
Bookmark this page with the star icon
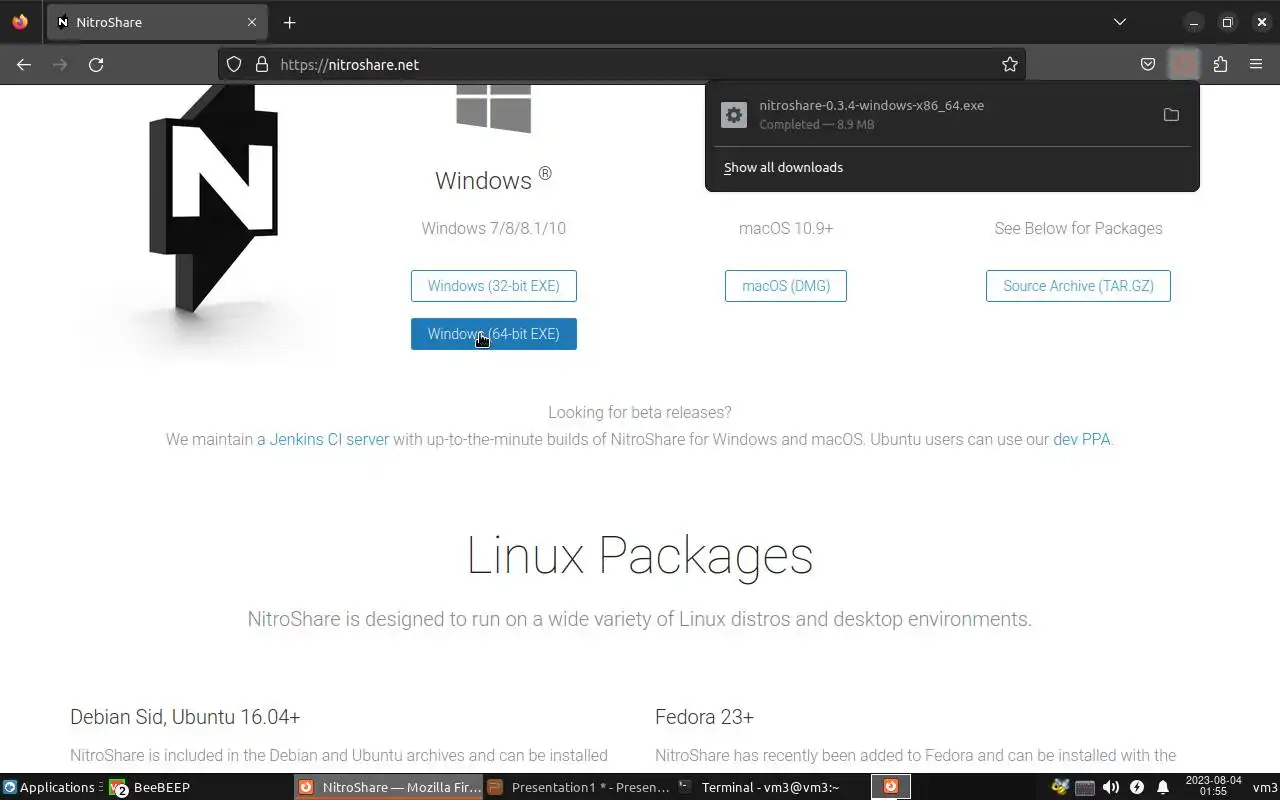(x=1010, y=64)
